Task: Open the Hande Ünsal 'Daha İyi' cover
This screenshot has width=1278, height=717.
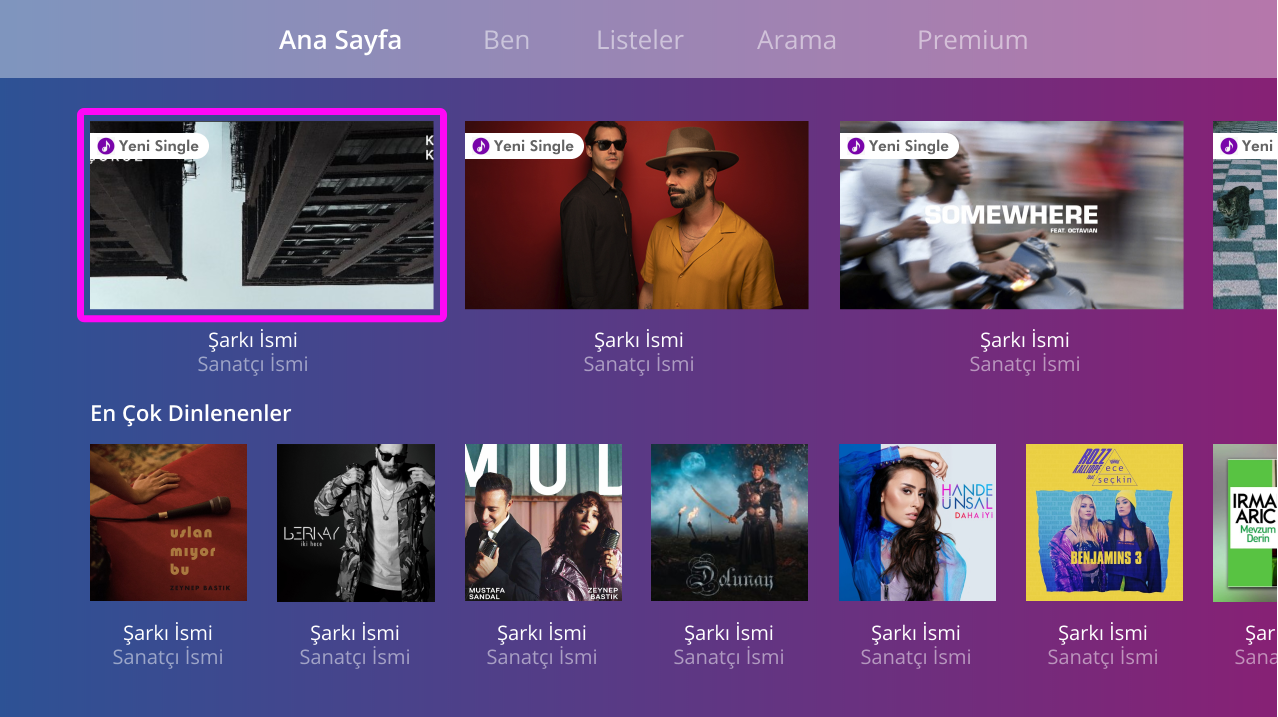Action: tap(917, 523)
